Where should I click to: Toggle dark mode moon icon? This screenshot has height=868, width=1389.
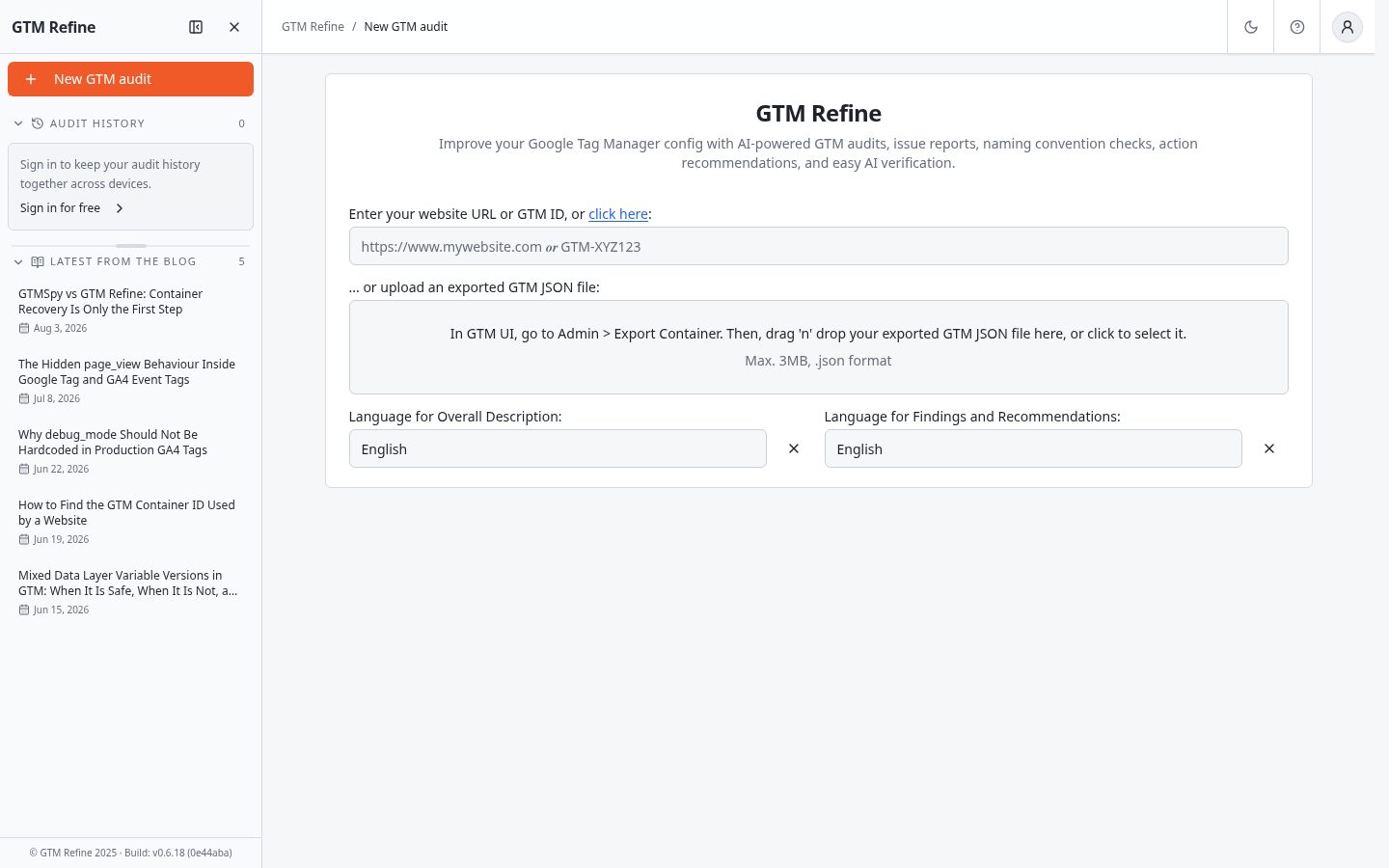coord(1251,27)
